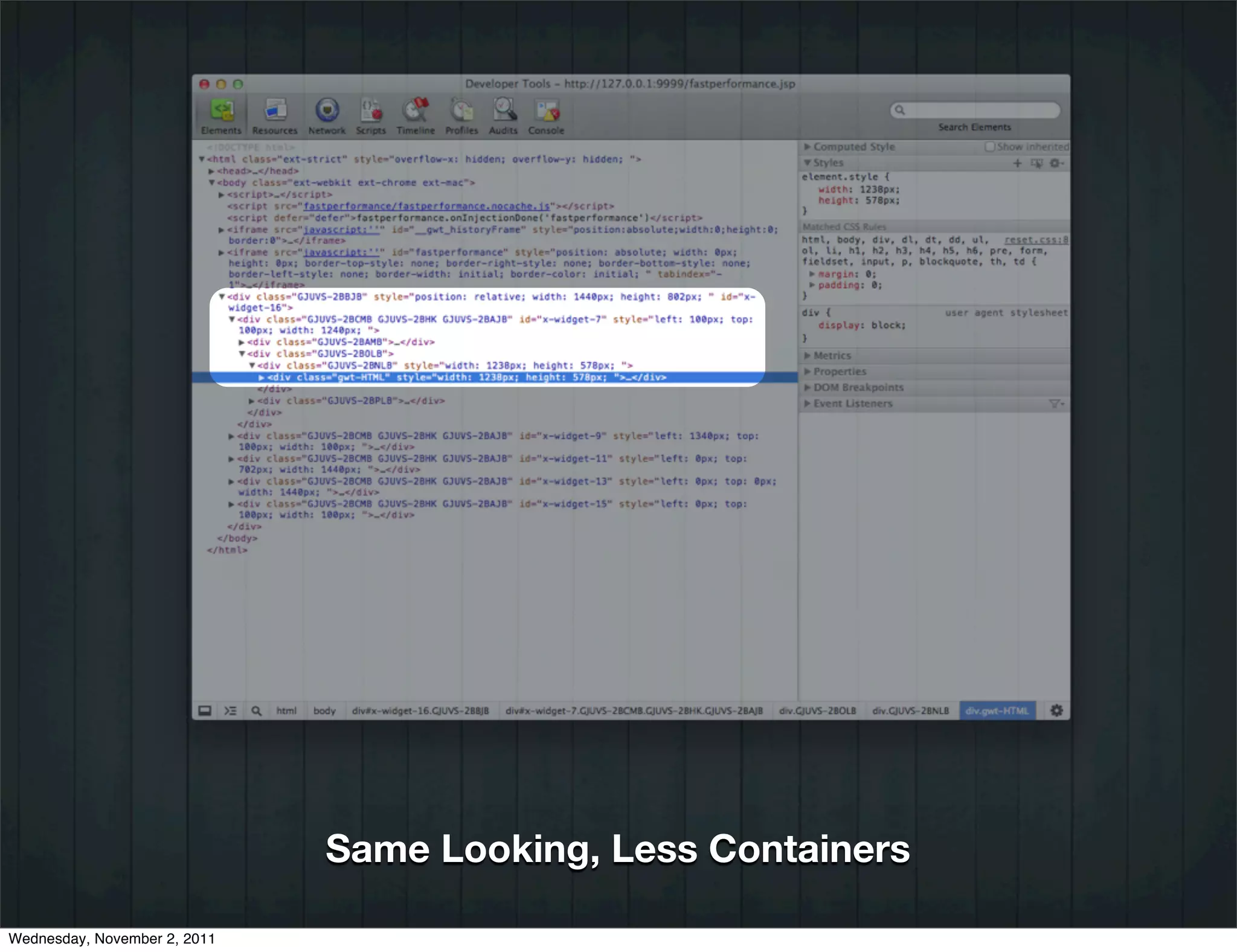This screenshot has width=1237, height=952.
Task: Expand the head node
Action: [212, 171]
